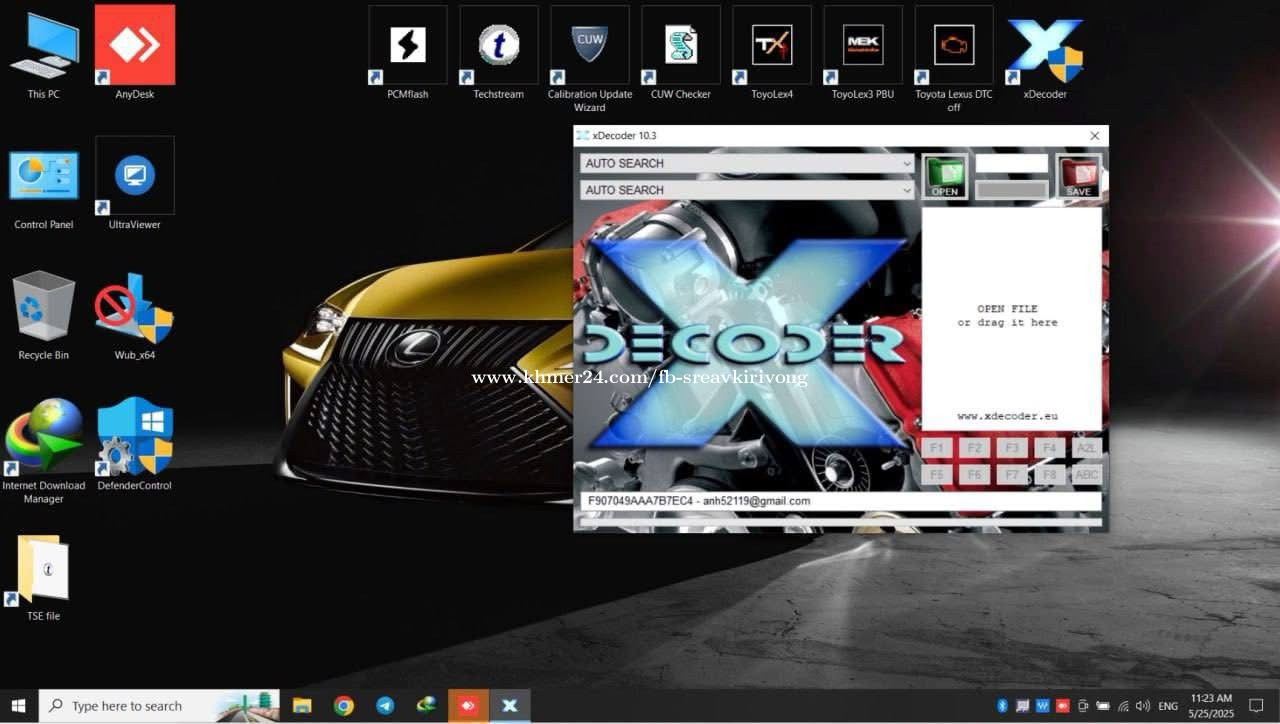Switch to AnyDesk in the taskbar
1280x724 pixels.
468,705
